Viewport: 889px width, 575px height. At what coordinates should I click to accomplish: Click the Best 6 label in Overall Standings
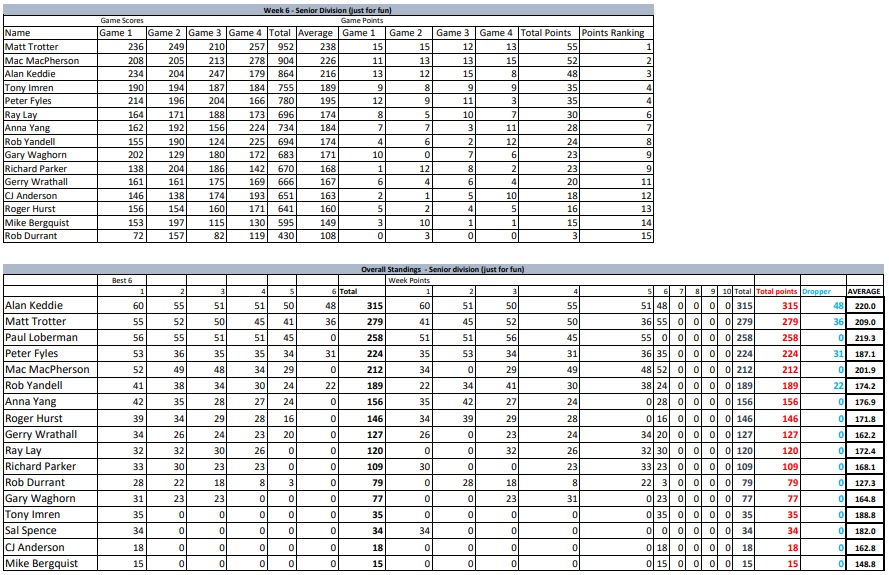[122, 280]
